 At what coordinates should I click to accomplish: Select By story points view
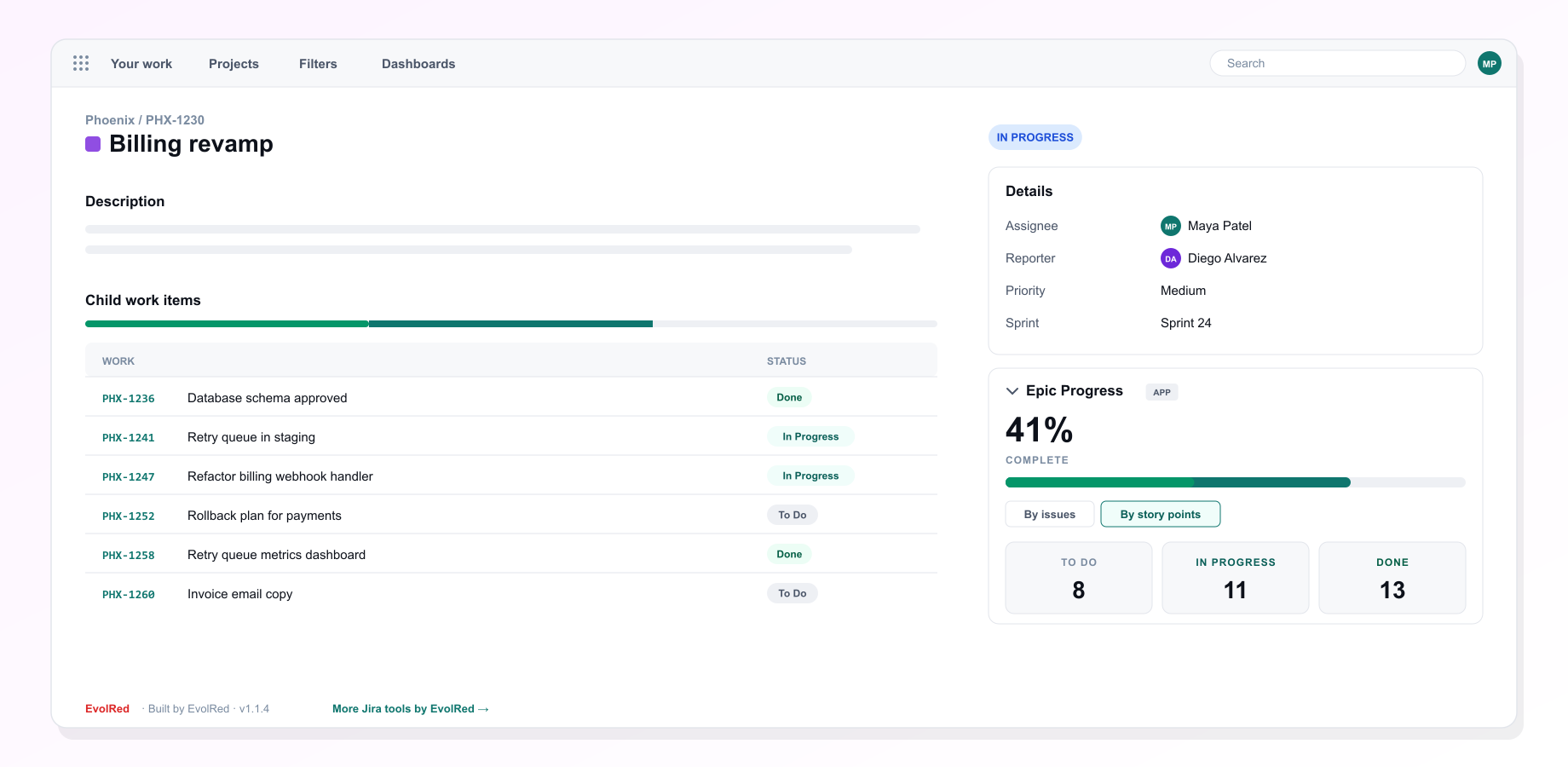click(x=1161, y=514)
